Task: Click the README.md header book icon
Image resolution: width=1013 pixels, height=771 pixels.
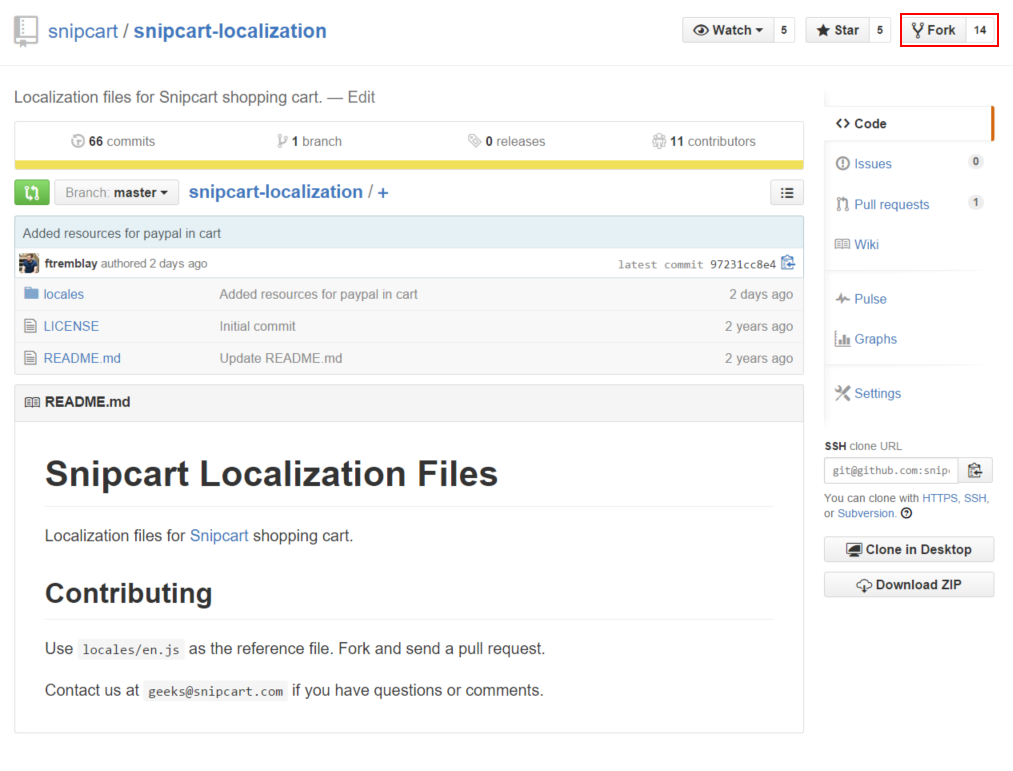Action: click(x=32, y=402)
